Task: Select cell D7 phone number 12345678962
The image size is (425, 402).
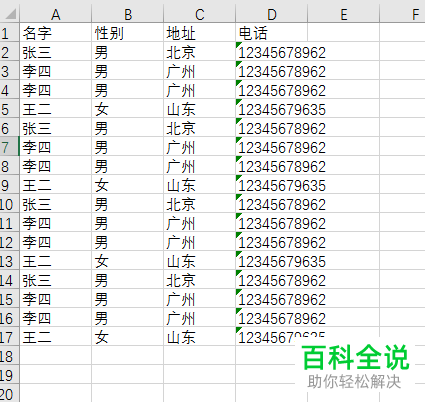Action: (x=271, y=147)
